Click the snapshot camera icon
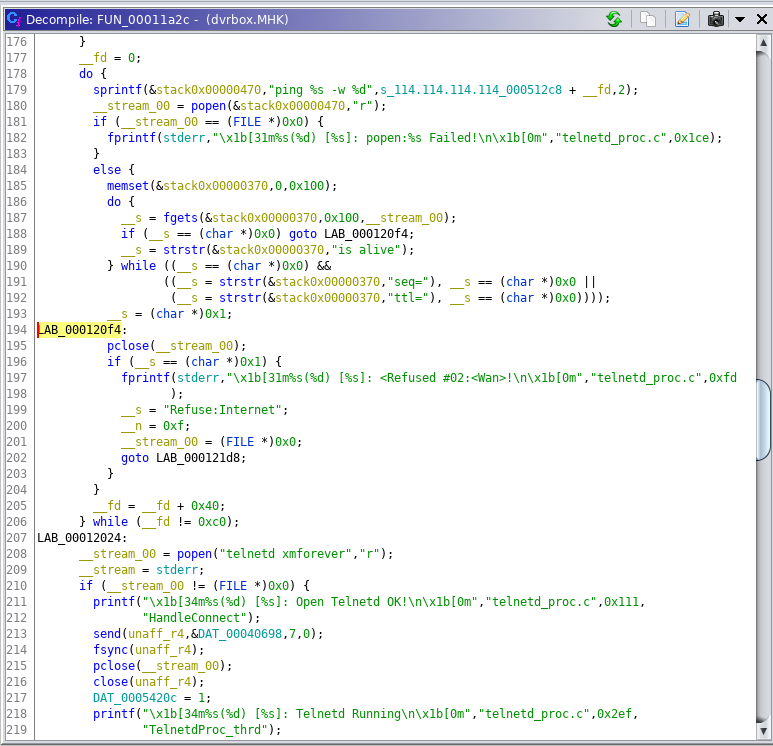The image size is (773, 746). pyautogui.click(x=715, y=19)
